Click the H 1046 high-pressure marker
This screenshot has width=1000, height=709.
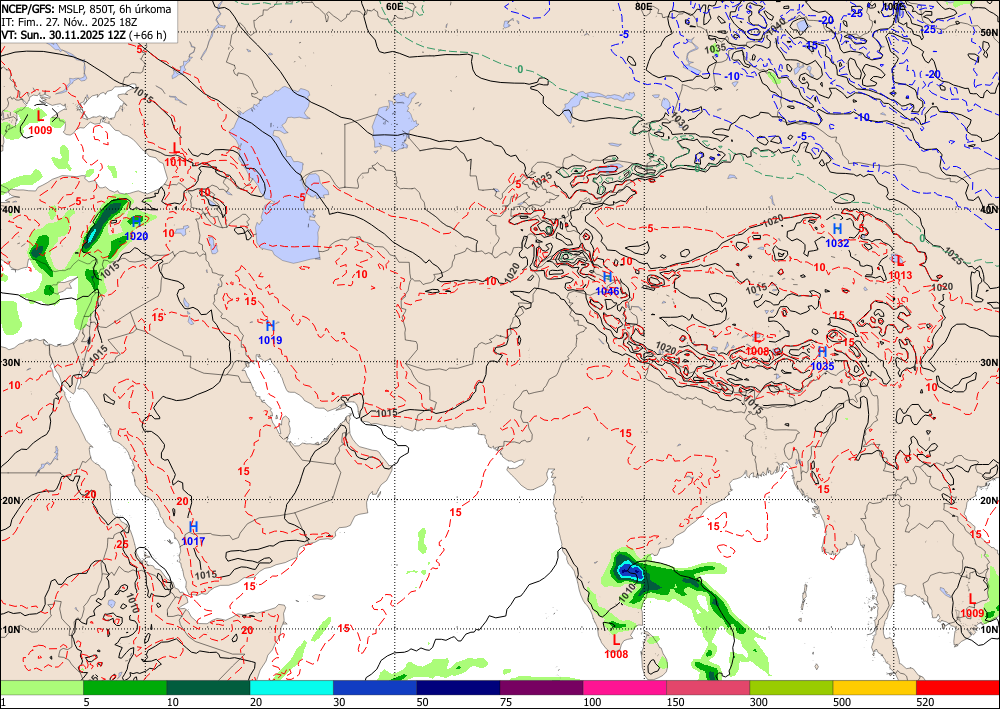coord(607,283)
